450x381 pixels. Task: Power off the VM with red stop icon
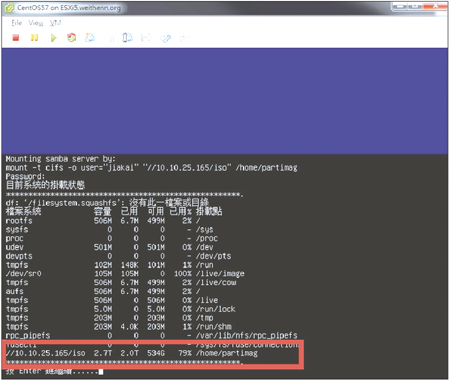coord(15,38)
